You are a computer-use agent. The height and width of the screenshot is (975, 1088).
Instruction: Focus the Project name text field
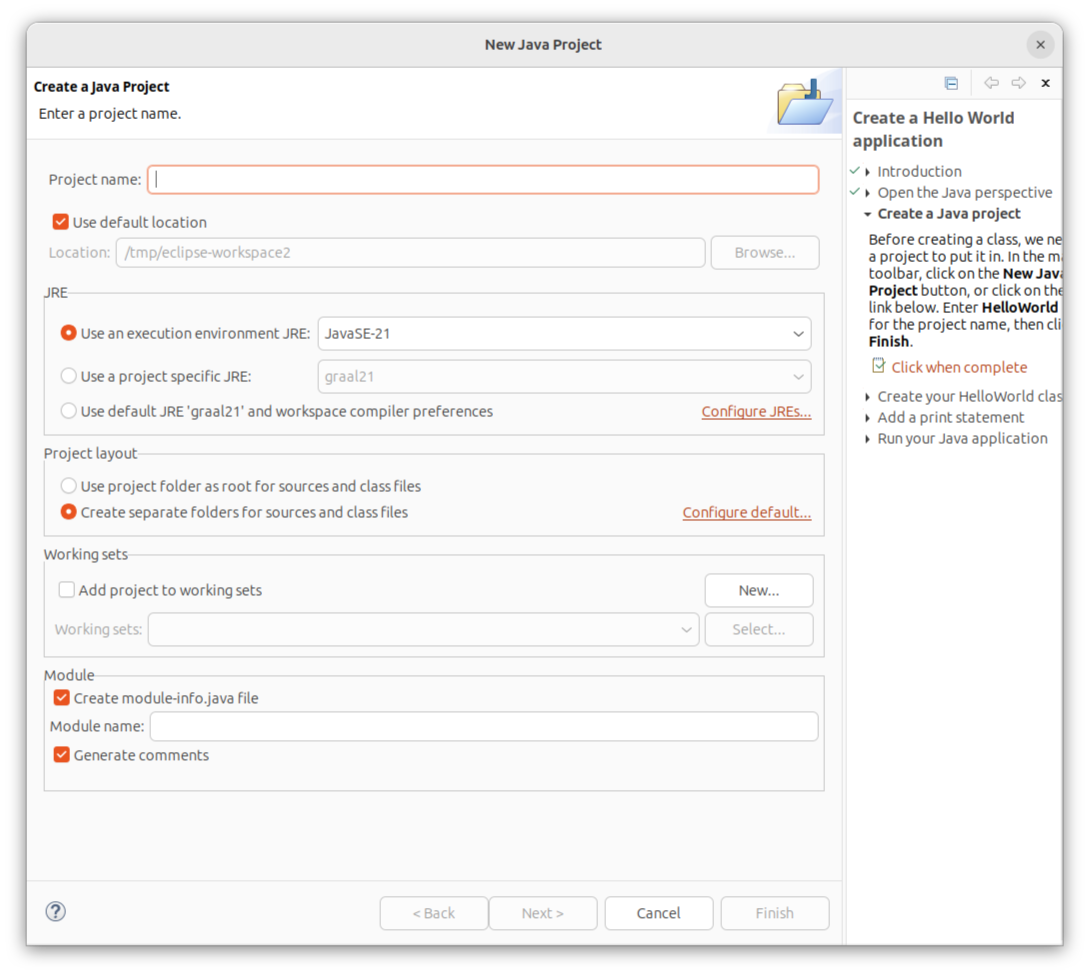pyautogui.click(x=483, y=180)
